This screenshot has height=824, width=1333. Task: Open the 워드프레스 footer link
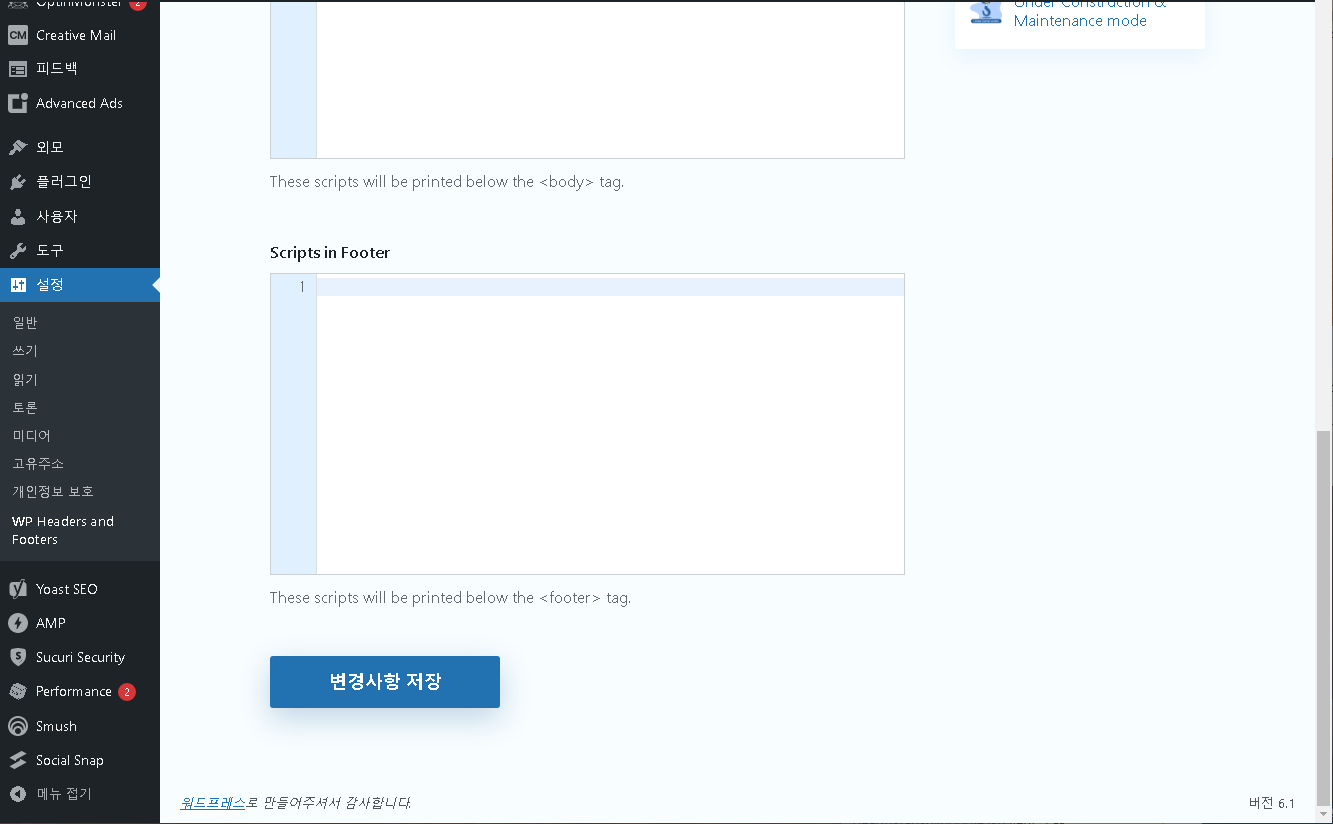coord(213,802)
